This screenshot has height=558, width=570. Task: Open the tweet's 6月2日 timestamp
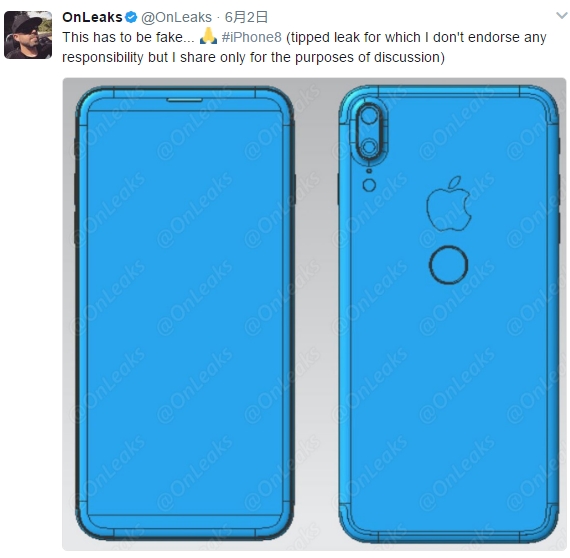246,17
